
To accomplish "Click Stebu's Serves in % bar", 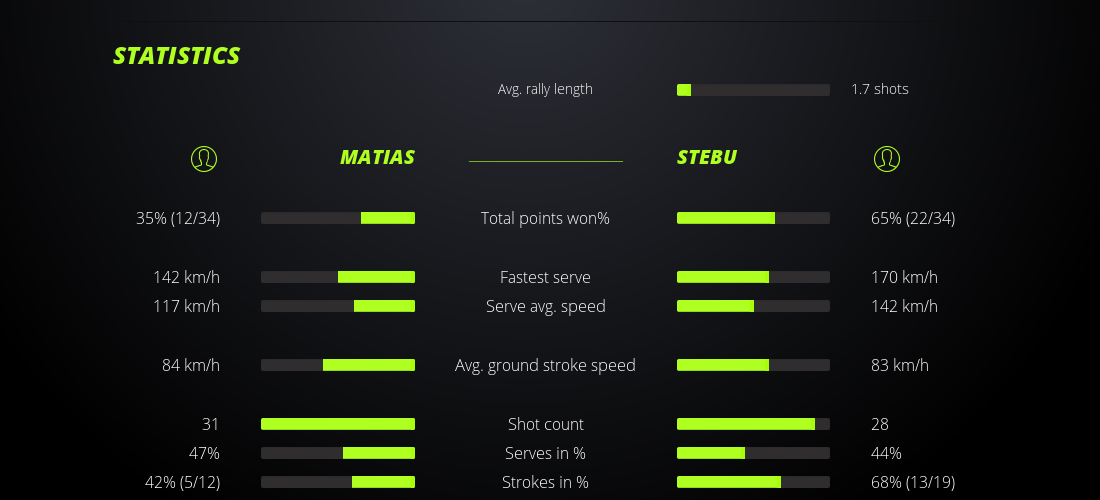I will 753,453.
